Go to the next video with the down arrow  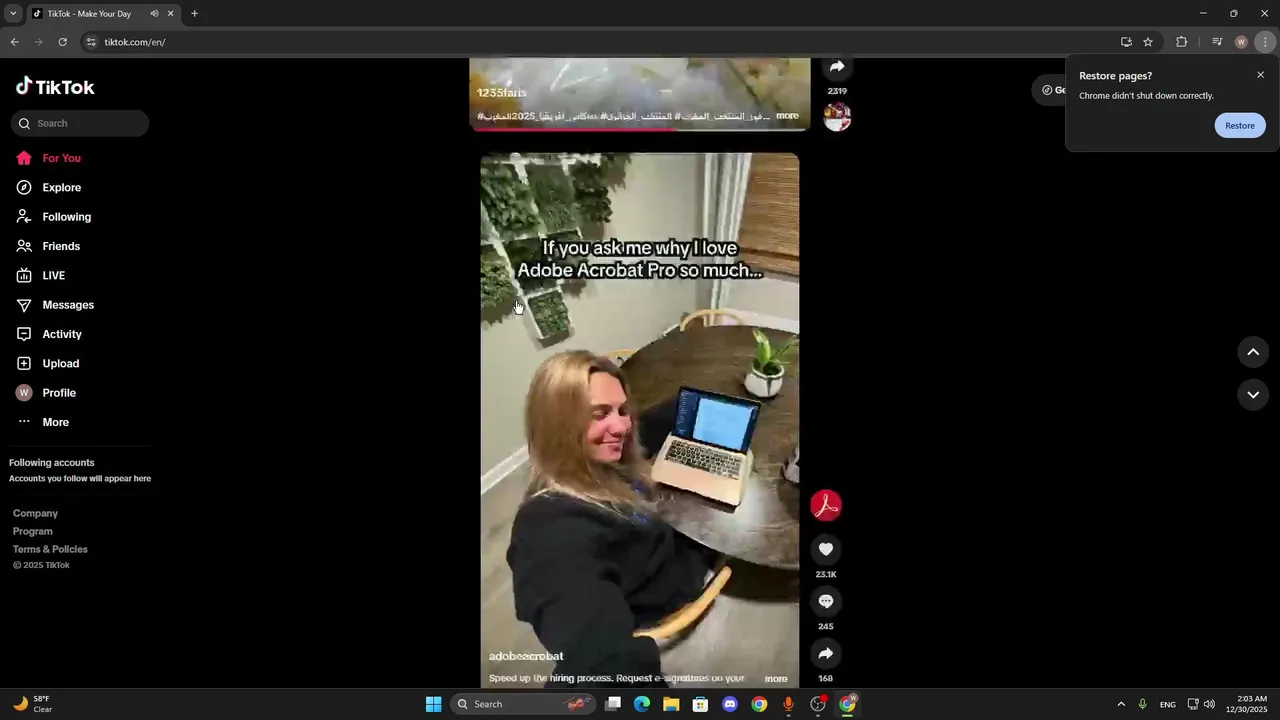pos(1253,395)
